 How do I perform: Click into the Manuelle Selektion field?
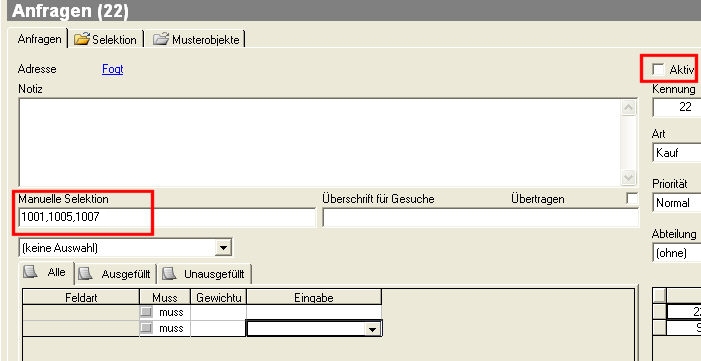[167, 218]
